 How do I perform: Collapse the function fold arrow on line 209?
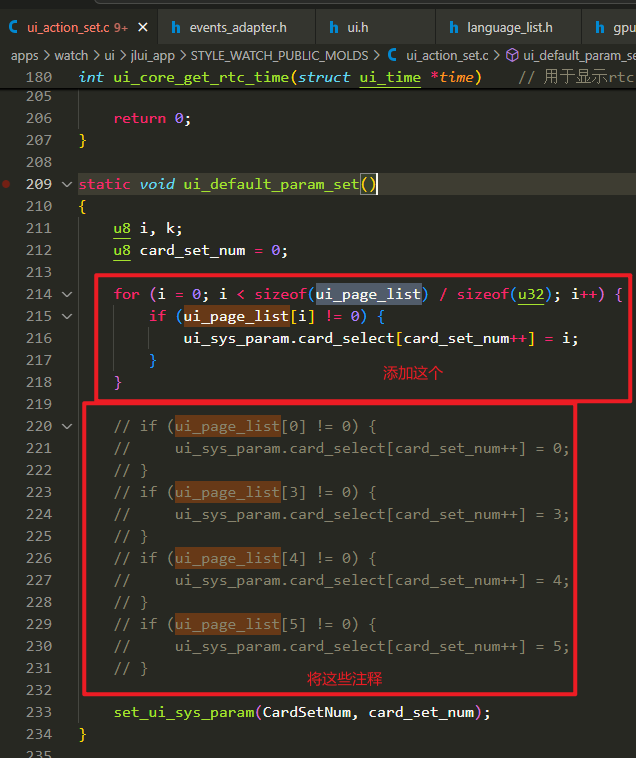click(x=67, y=184)
